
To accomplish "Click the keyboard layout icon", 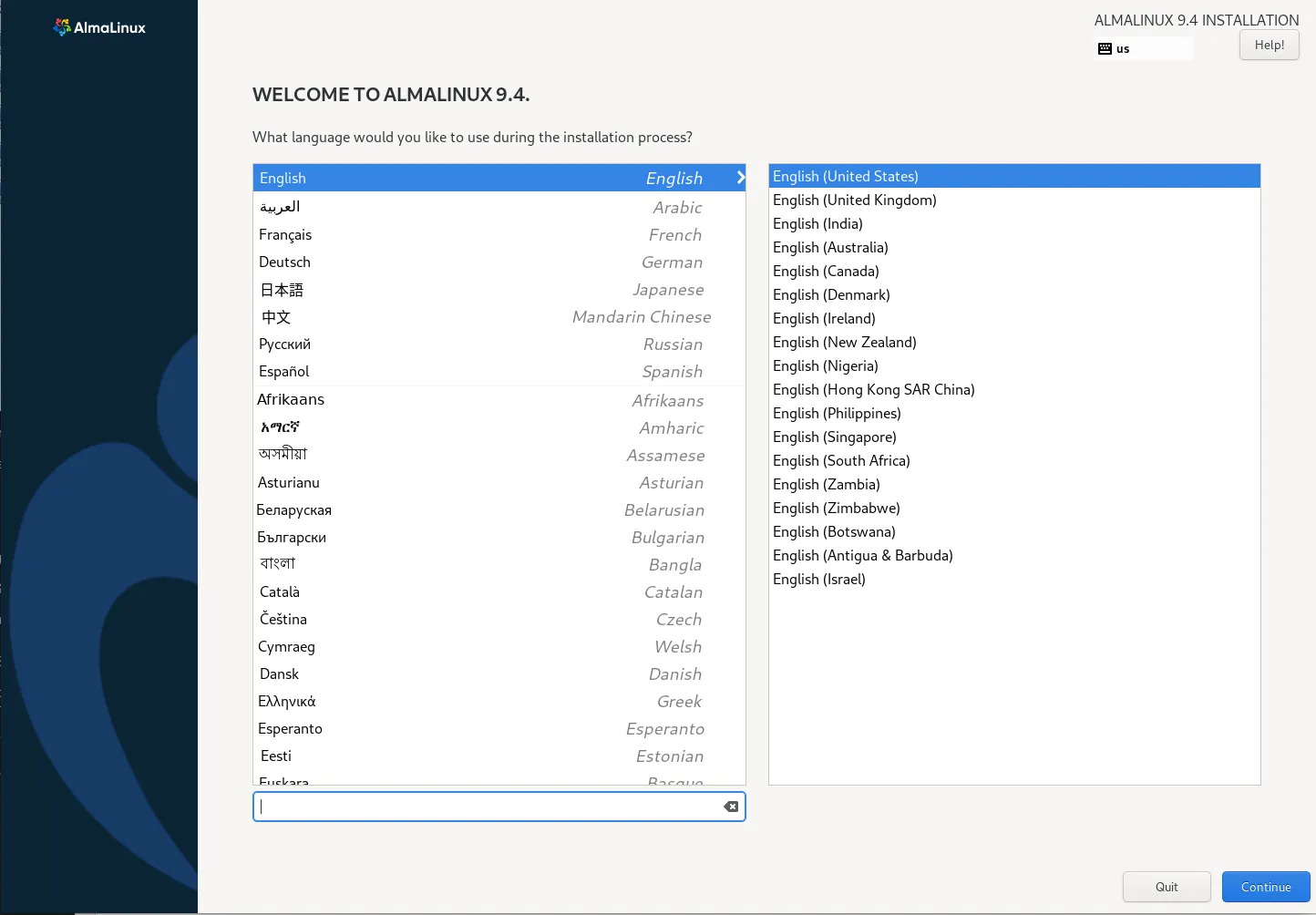I will 1105,49.
